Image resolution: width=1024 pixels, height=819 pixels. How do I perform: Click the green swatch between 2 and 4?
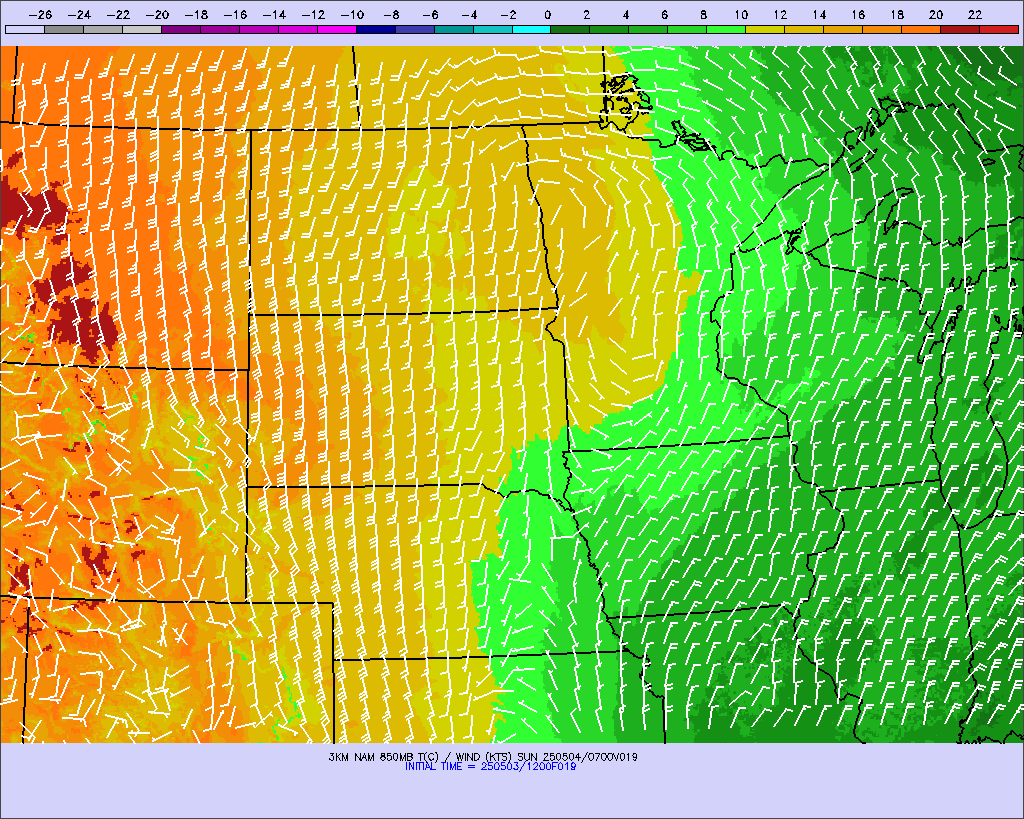[609, 29]
